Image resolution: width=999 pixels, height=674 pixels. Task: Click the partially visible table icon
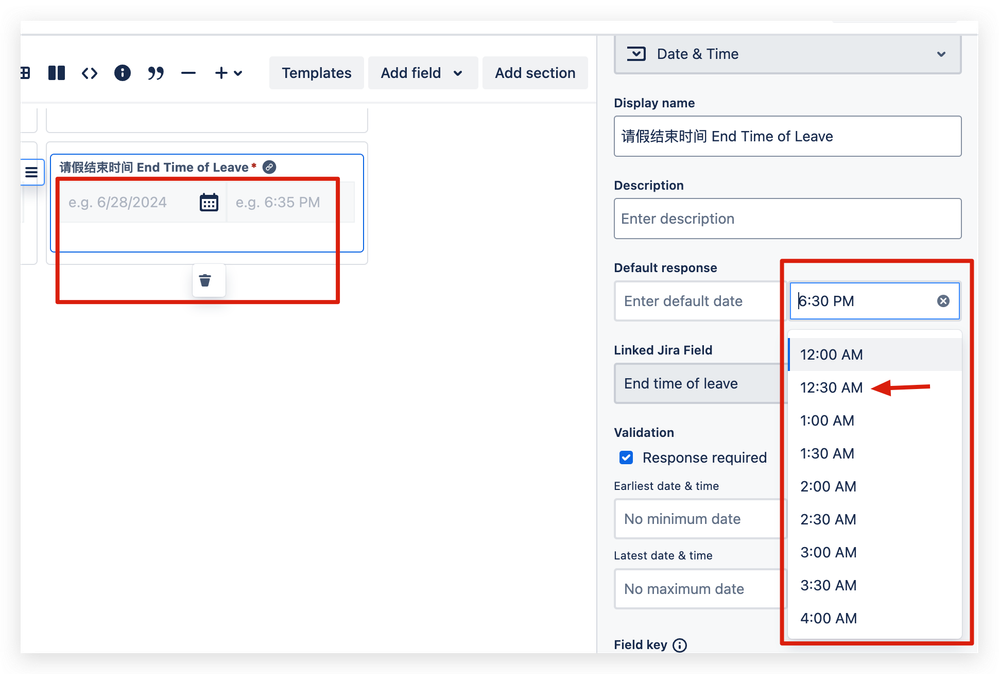(25, 73)
